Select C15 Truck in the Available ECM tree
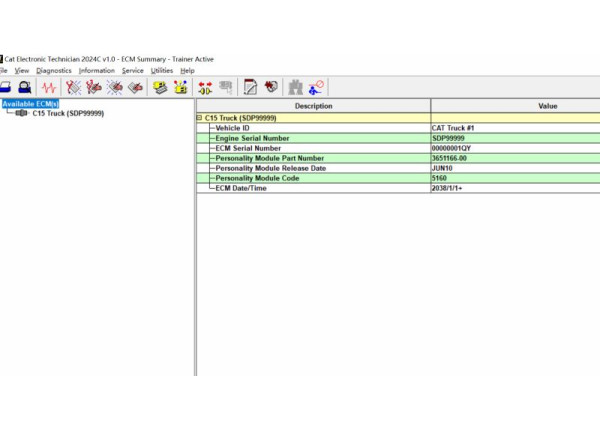The width and height of the screenshot is (600, 430). (67, 113)
